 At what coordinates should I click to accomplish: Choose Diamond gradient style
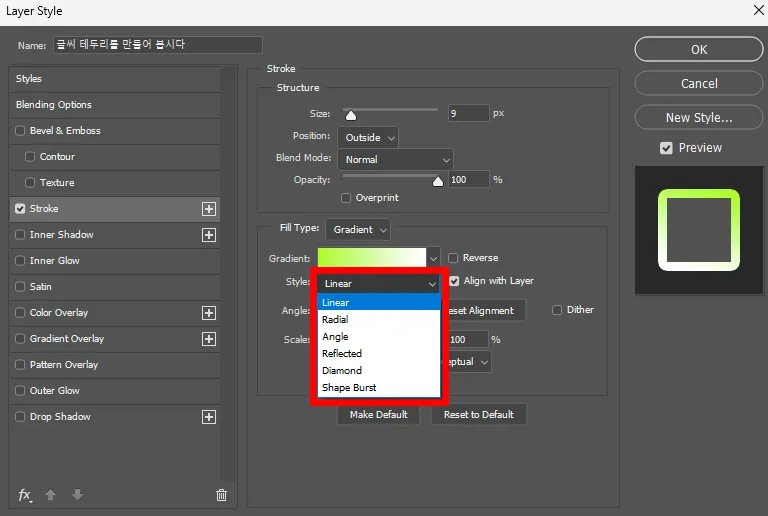click(380, 371)
